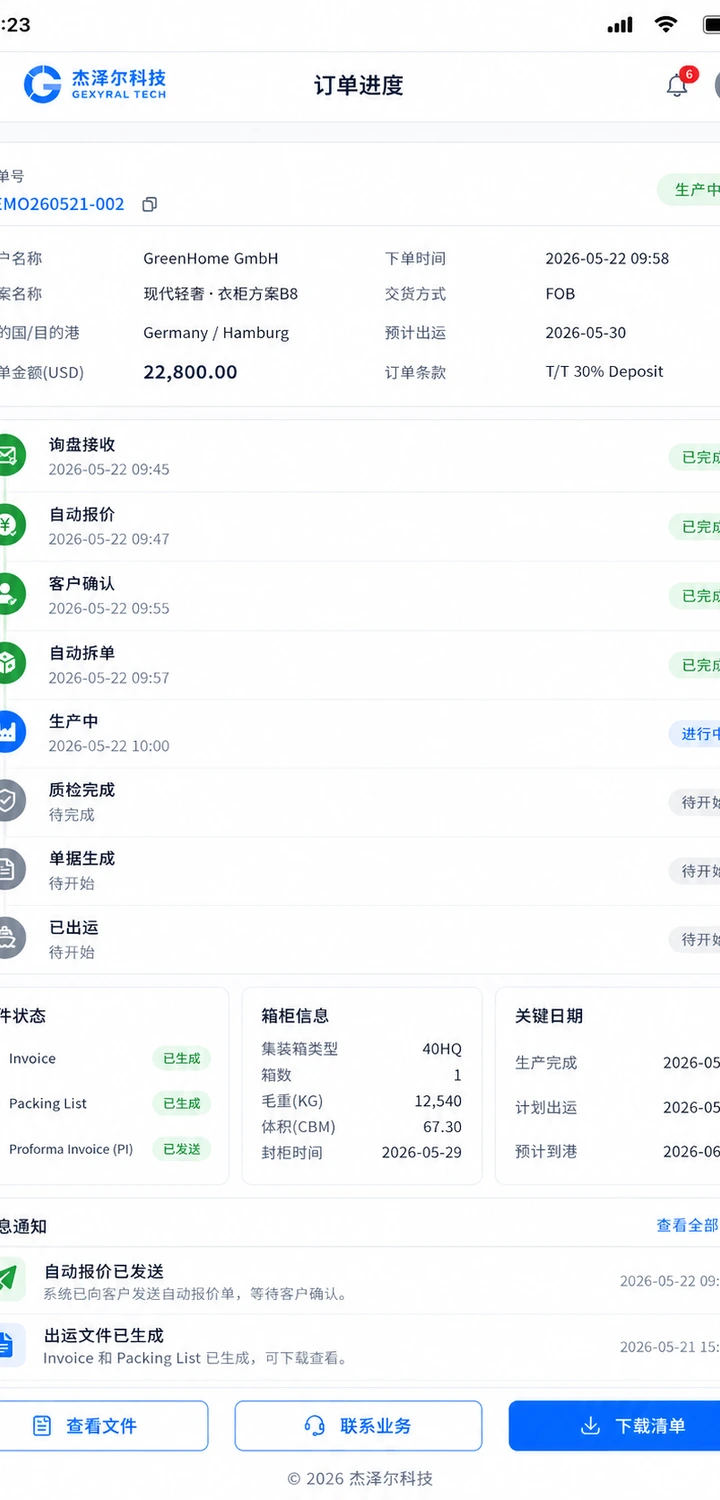Click the 已生成 badge next to Packing List
The width and height of the screenshot is (720, 1500).
point(182,1104)
